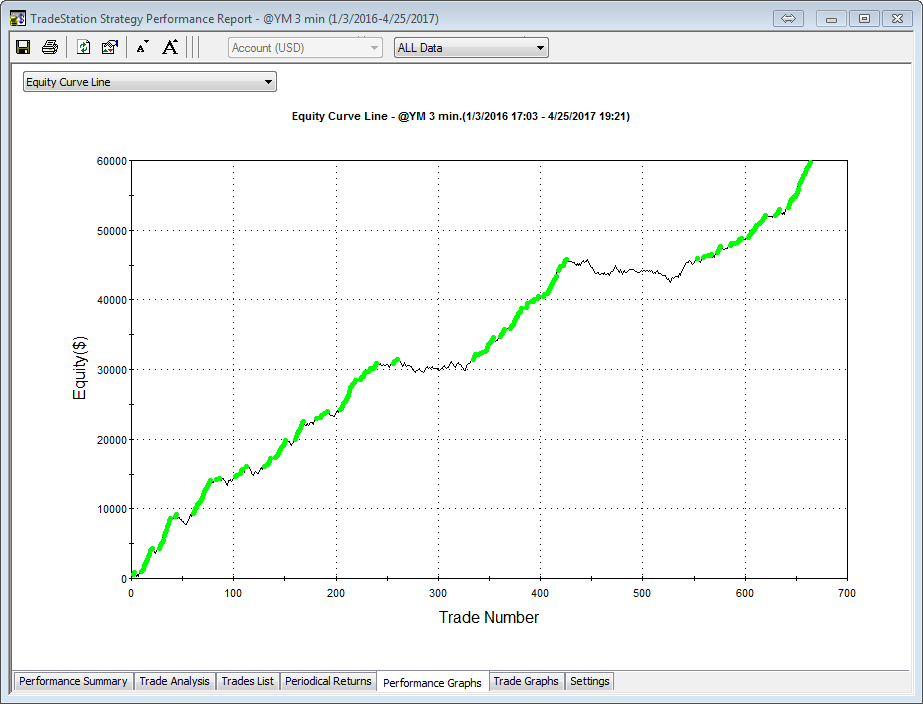Screen dimensions: 923x704
Task: Open the Trade Analysis tab
Action: (175, 681)
